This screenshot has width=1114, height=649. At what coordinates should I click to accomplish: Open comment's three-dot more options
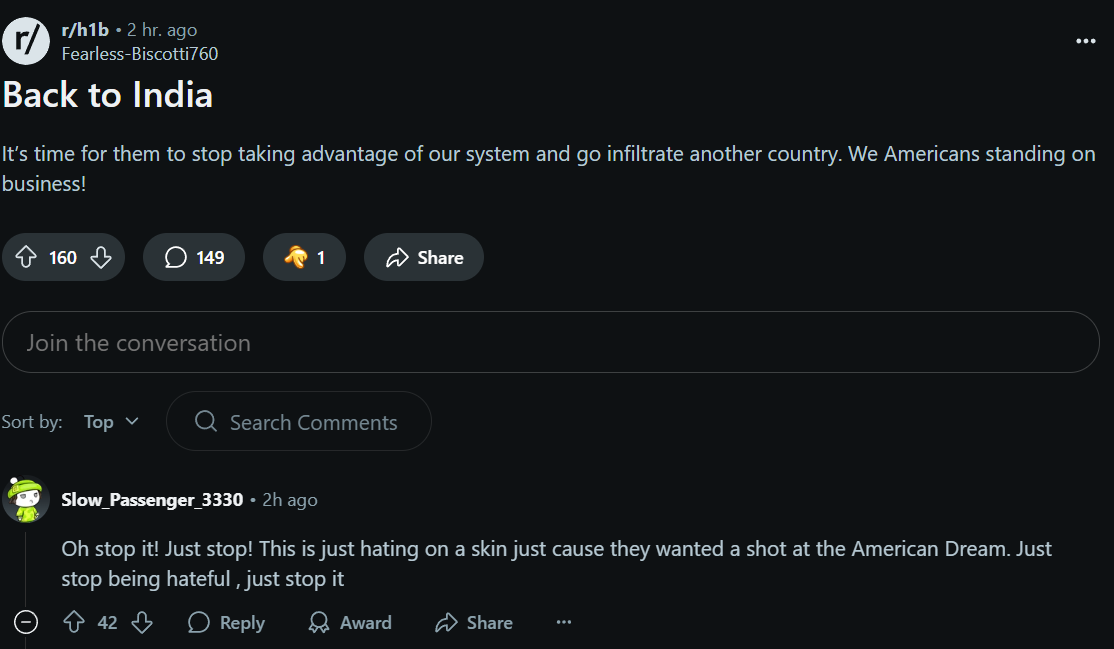(564, 623)
